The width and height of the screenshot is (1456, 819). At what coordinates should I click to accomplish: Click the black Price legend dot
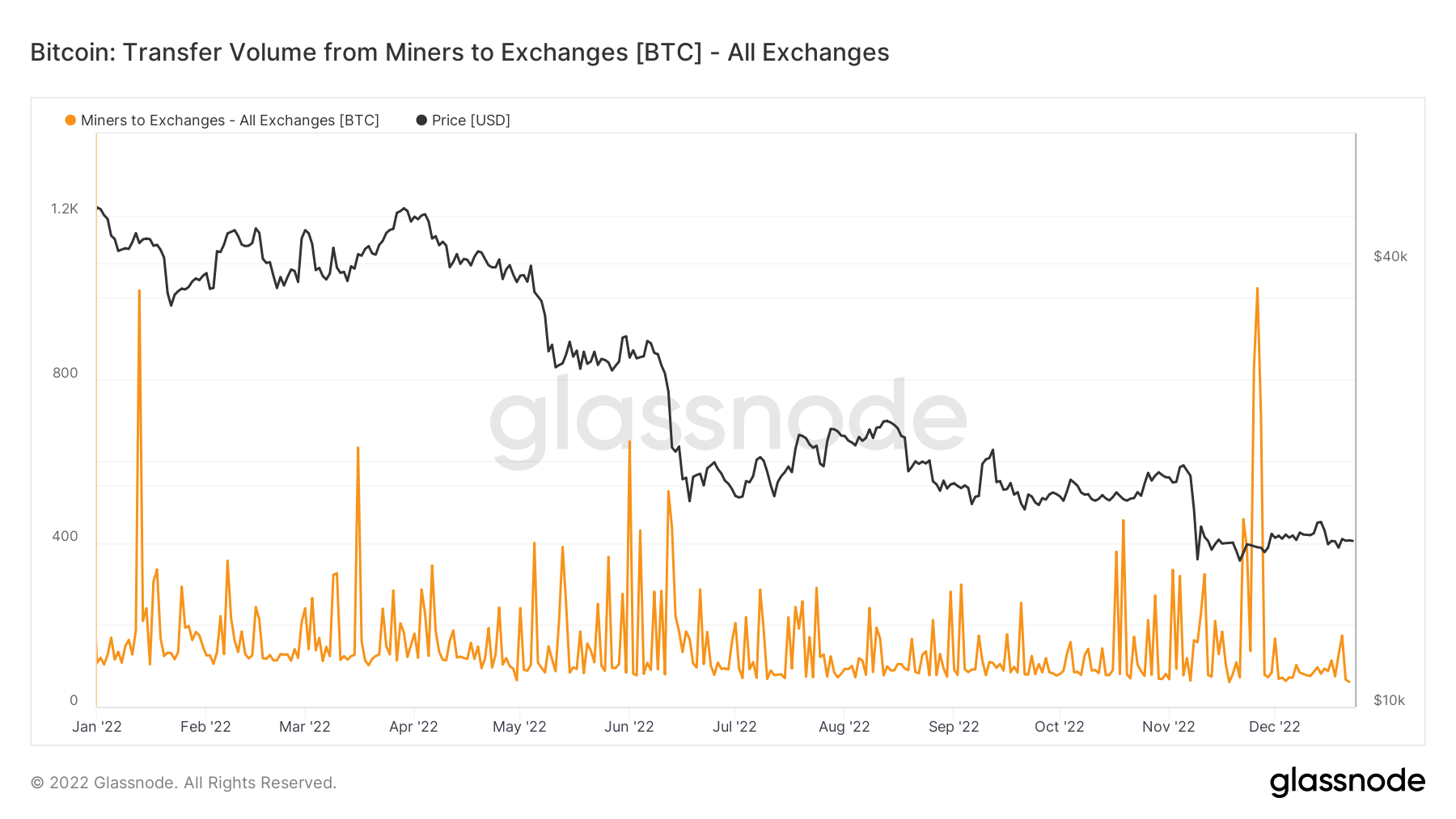tap(421, 120)
